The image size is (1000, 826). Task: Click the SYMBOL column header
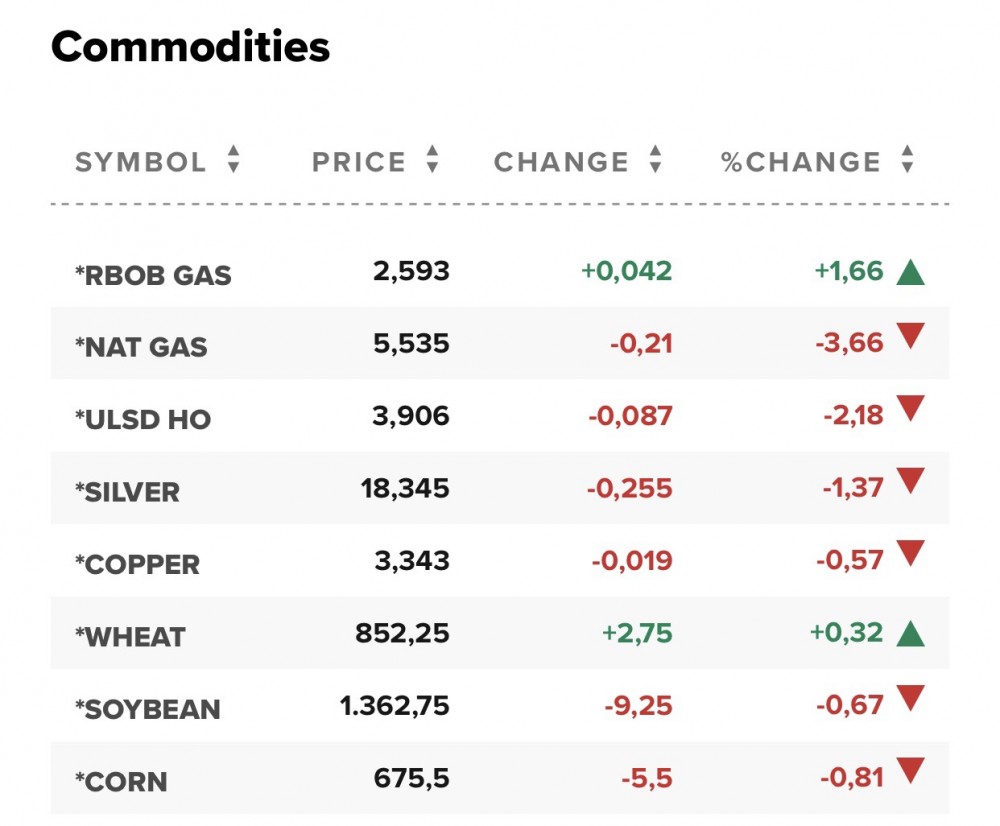click(x=141, y=162)
